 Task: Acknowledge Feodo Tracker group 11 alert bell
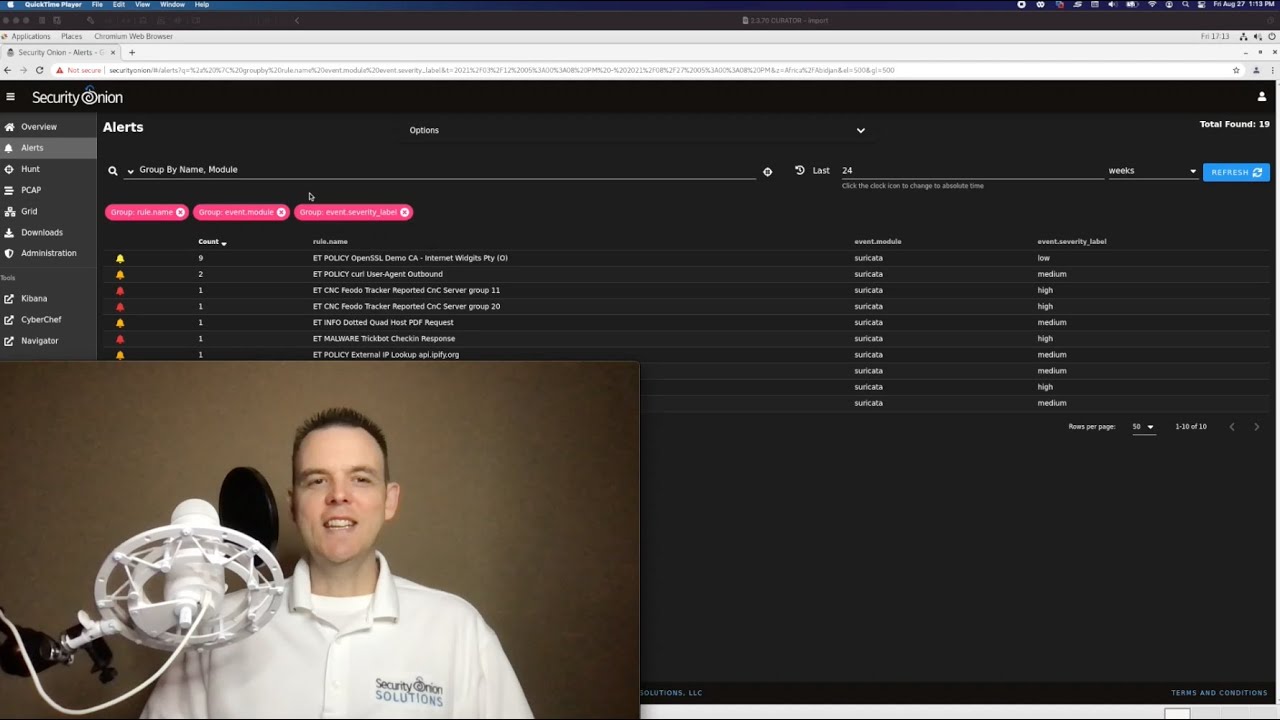[120, 290]
